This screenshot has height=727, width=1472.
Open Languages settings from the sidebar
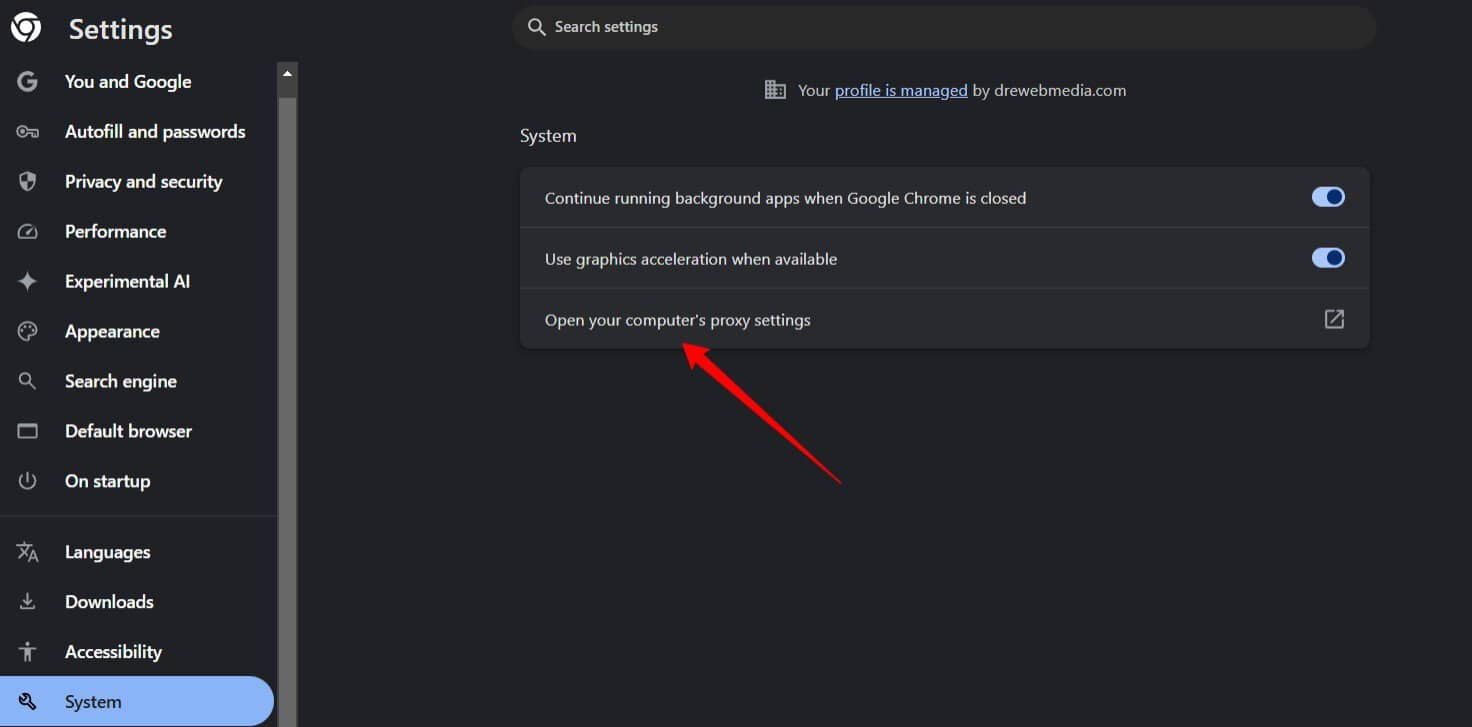[107, 551]
